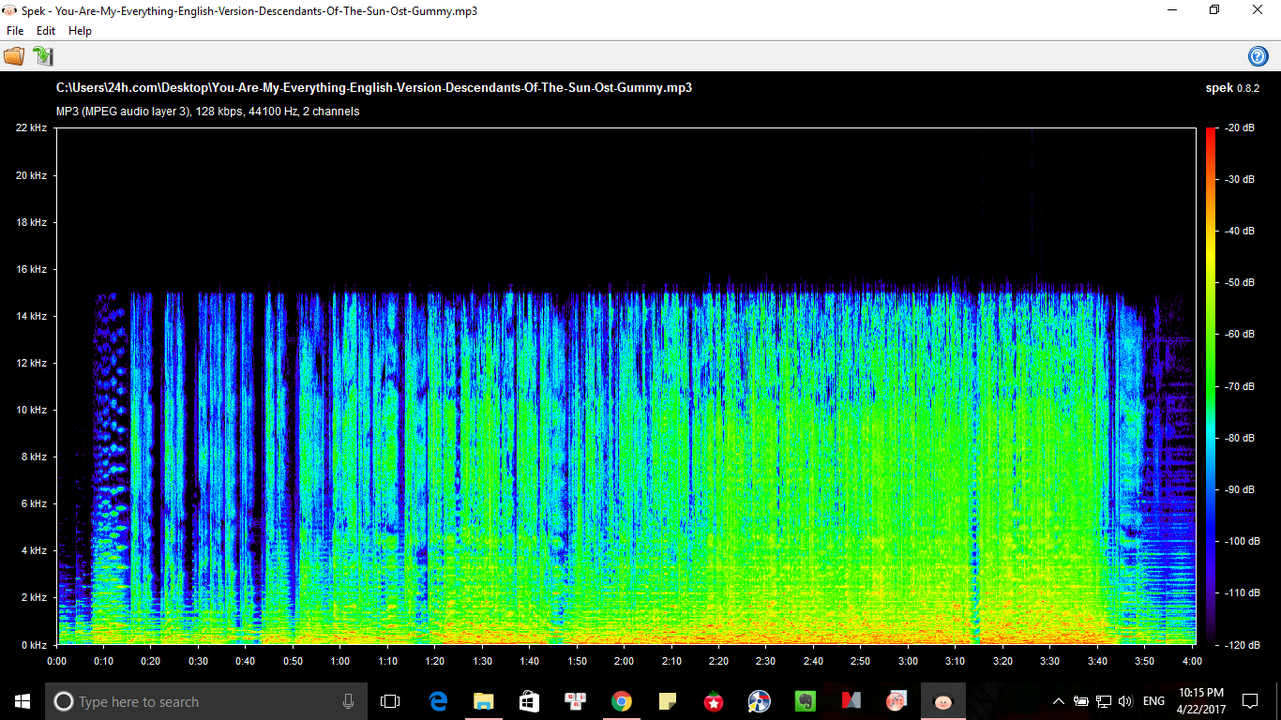Screen dimensions: 1281x720
Task: Open the Action Center notifications icon
Action: [1250, 702]
